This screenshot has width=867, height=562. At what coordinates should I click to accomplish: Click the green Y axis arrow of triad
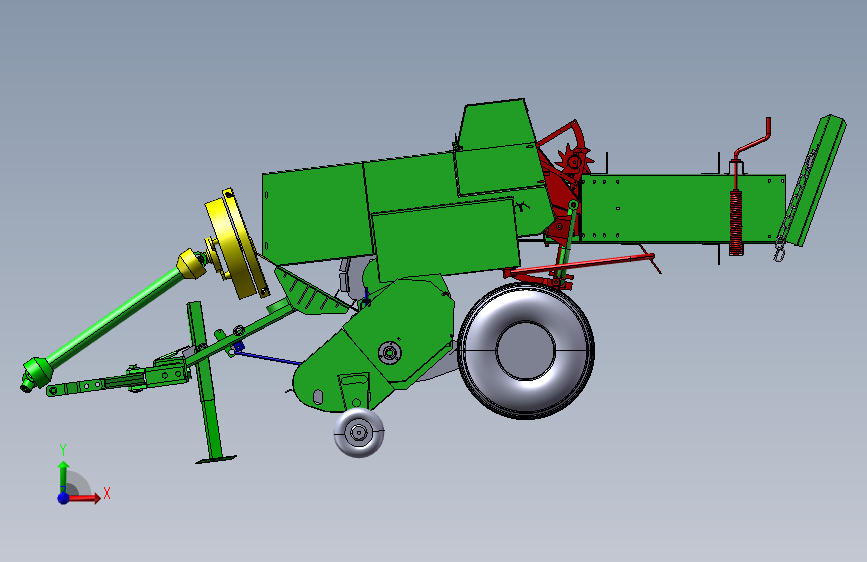click(64, 476)
